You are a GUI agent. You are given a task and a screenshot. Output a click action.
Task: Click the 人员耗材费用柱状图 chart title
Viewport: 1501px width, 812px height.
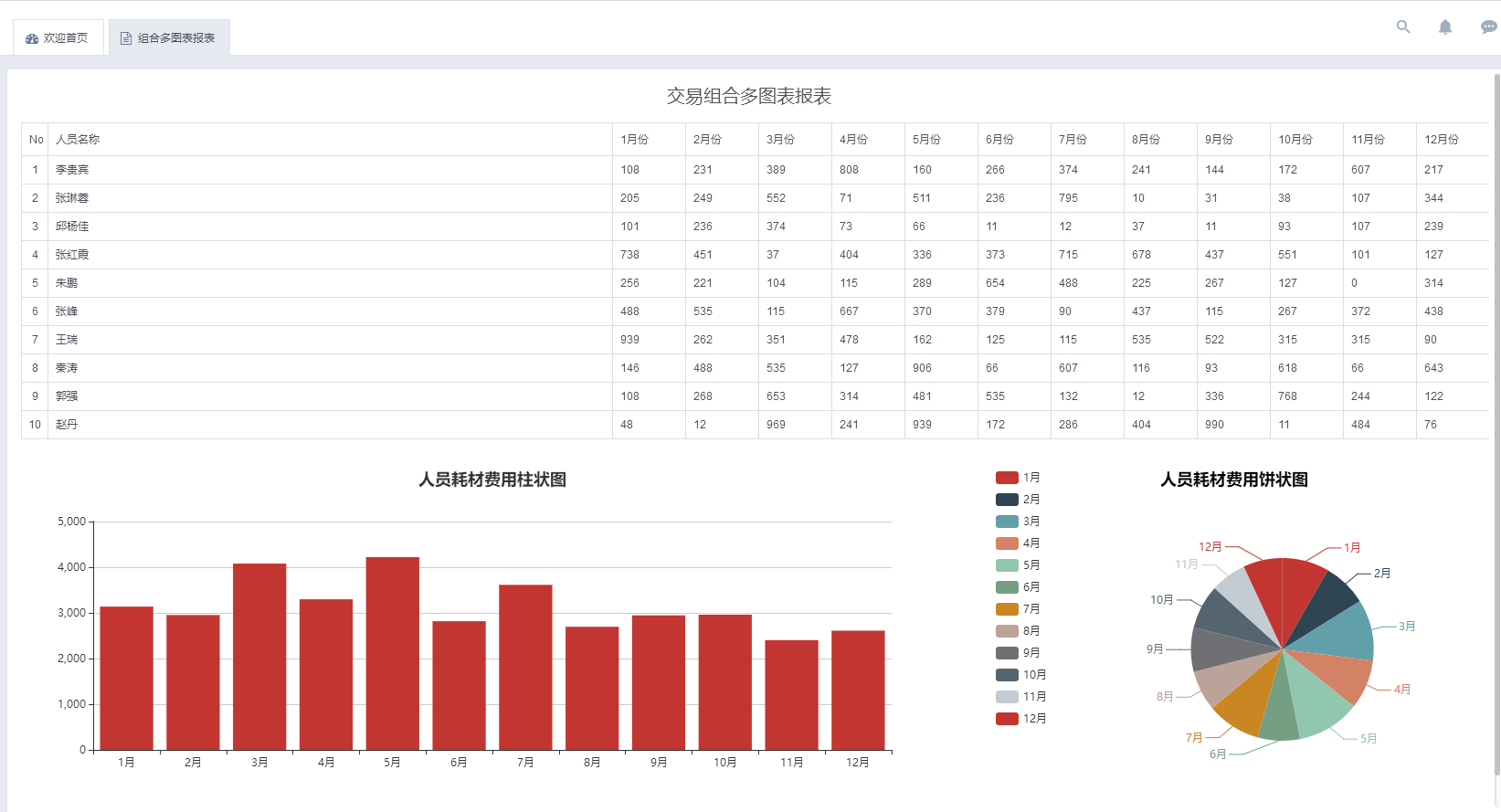(x=492, y=480)
